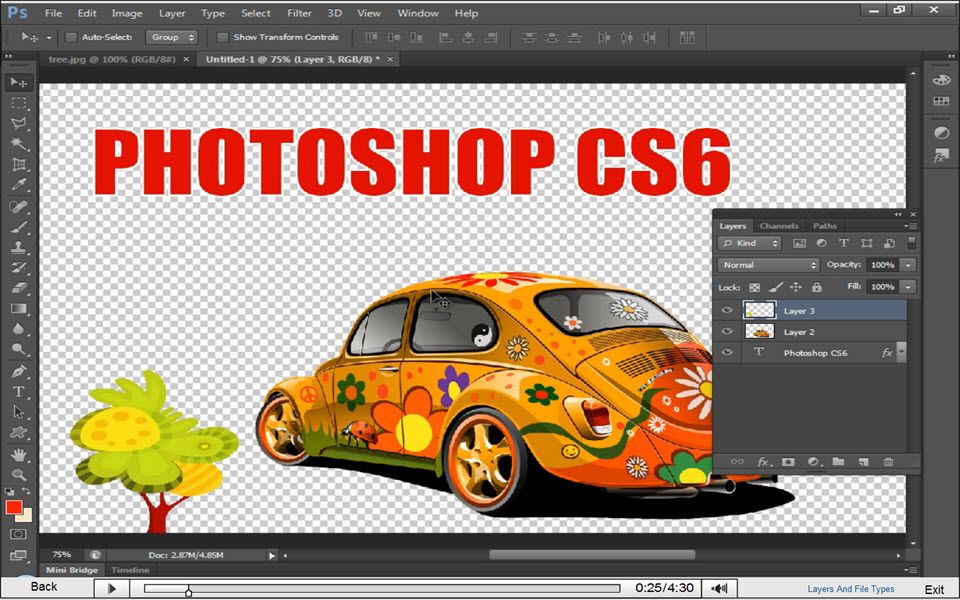This screenshot has height=600, width=960.
Task: Open the Move tool preset picker arrow
Action: point(49,38)
